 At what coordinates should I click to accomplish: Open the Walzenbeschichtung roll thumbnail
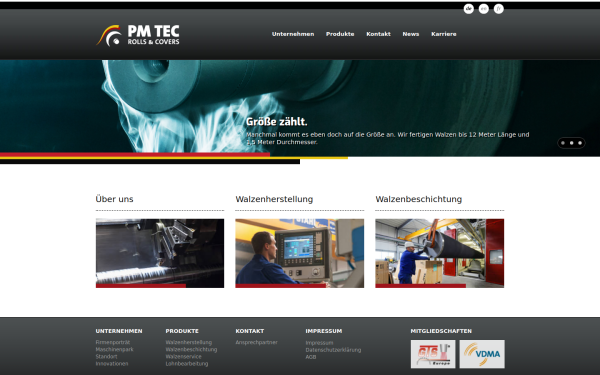440,253
